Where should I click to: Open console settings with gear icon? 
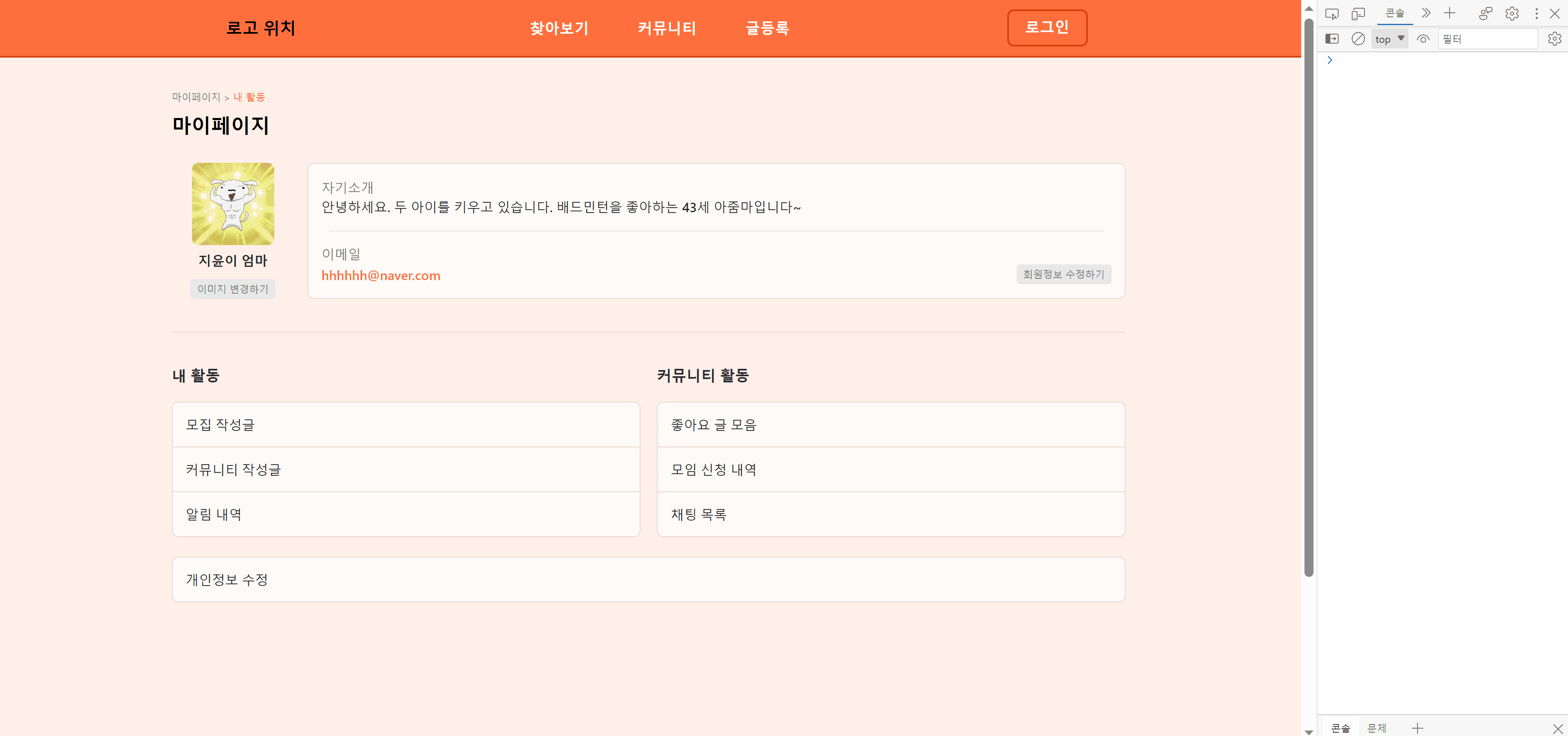(x=1555, y=38)
